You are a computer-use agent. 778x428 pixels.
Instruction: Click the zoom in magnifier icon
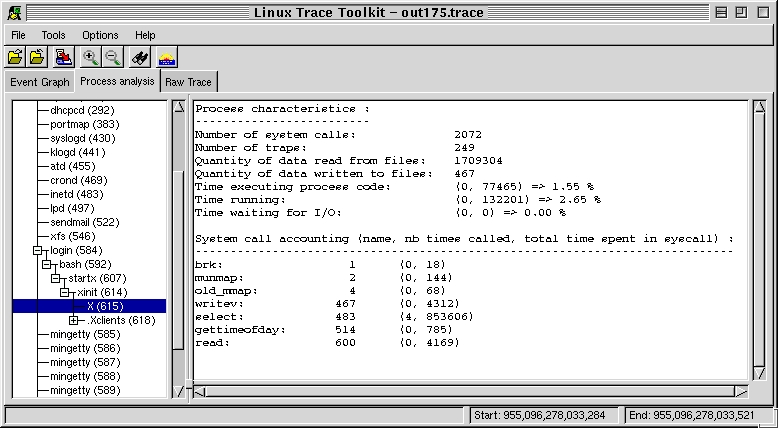90,58
